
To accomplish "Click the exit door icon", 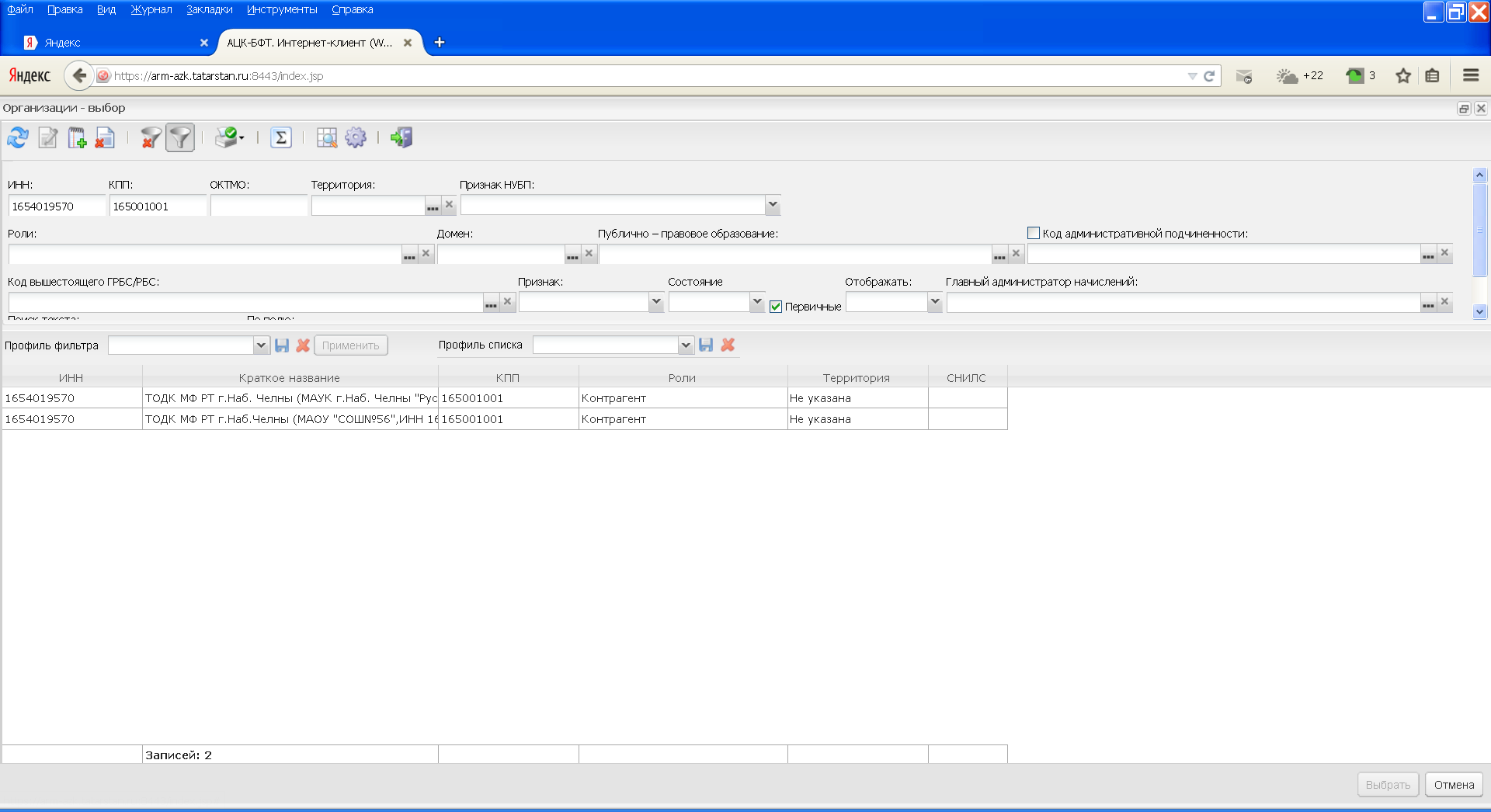I will pos(401,138).
